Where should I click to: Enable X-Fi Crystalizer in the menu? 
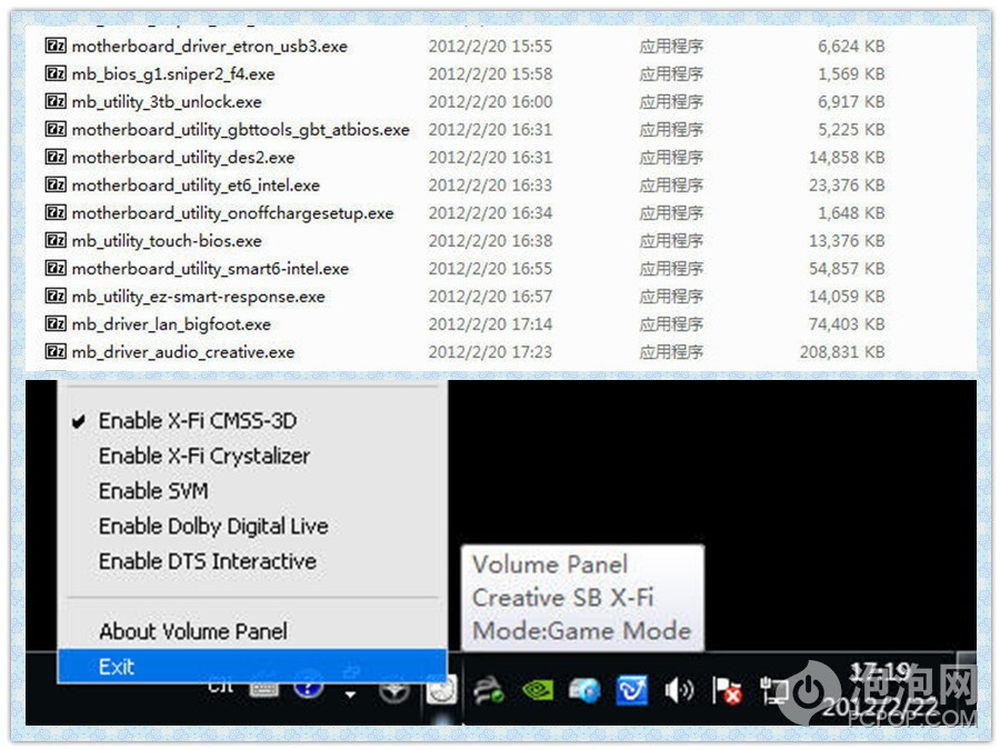tap(204, 456)
